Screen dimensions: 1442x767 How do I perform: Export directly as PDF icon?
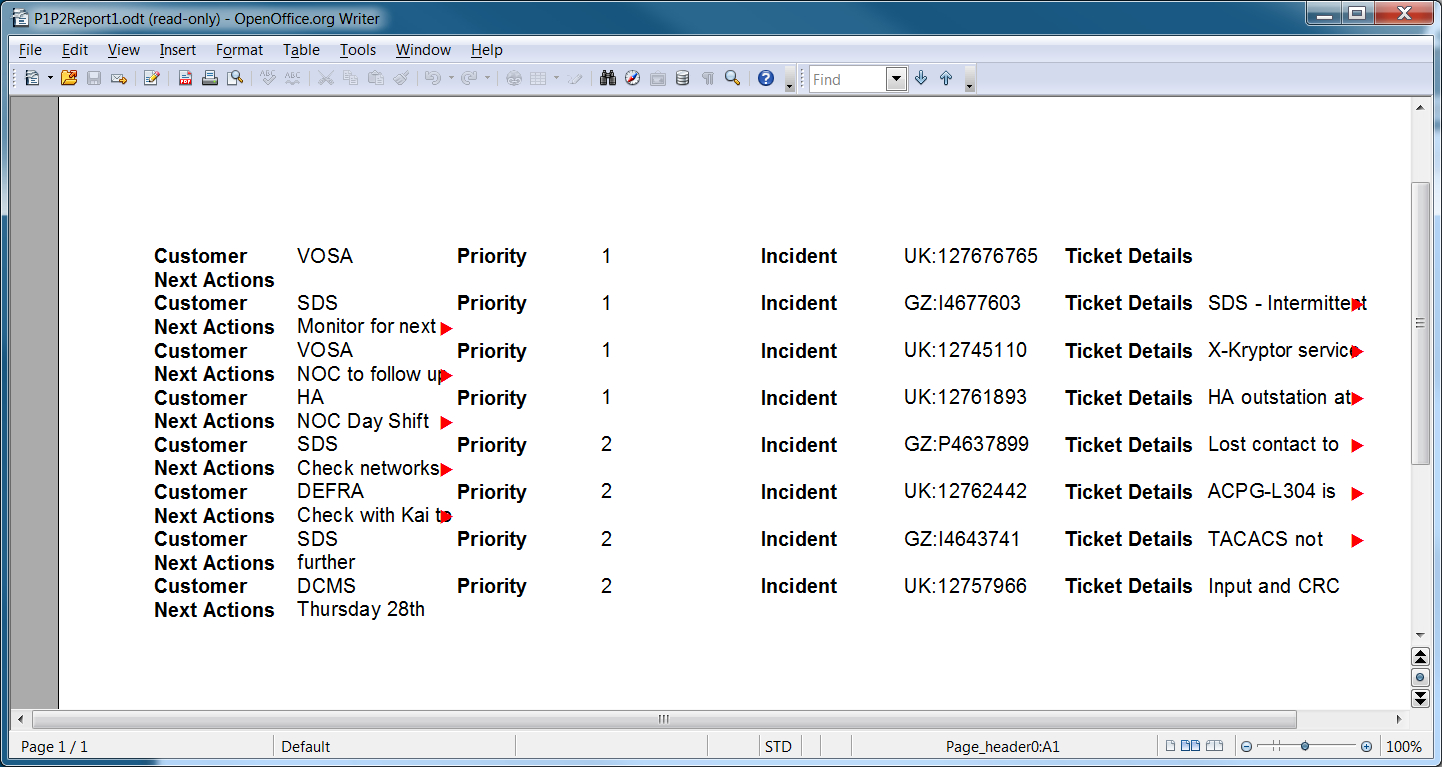pos(185,78)
